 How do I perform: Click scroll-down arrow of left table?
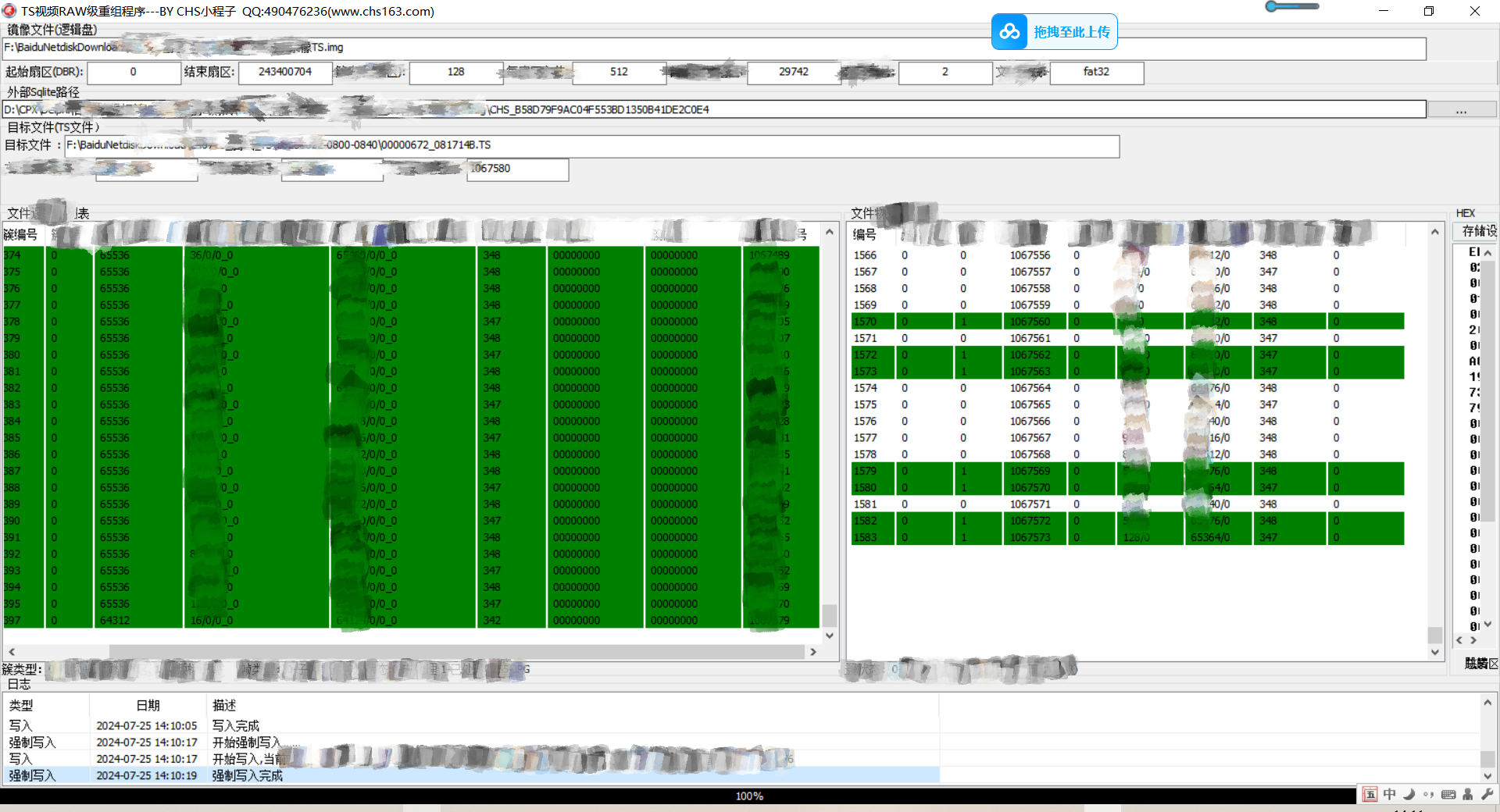pos(830,636)
